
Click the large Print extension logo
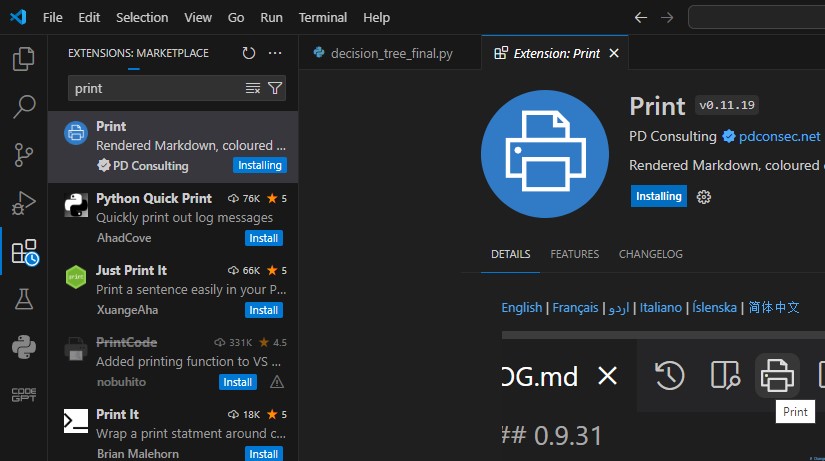545,154
